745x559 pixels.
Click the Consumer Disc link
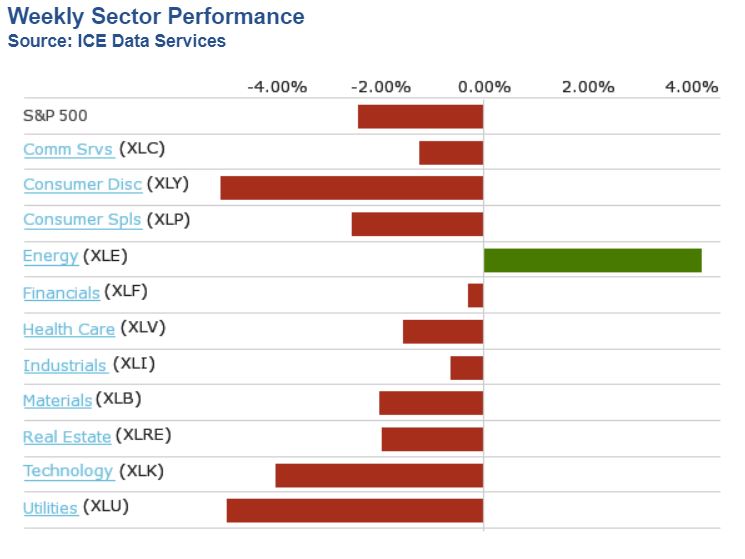tap(81, 184)
